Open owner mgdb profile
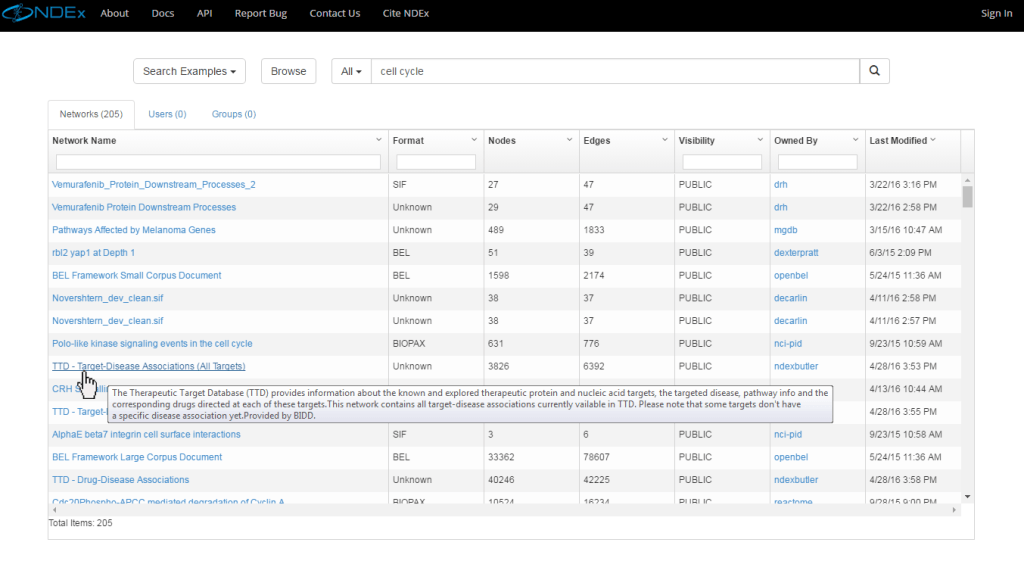This screenshot has height=561, width=1024. point(786,230)
